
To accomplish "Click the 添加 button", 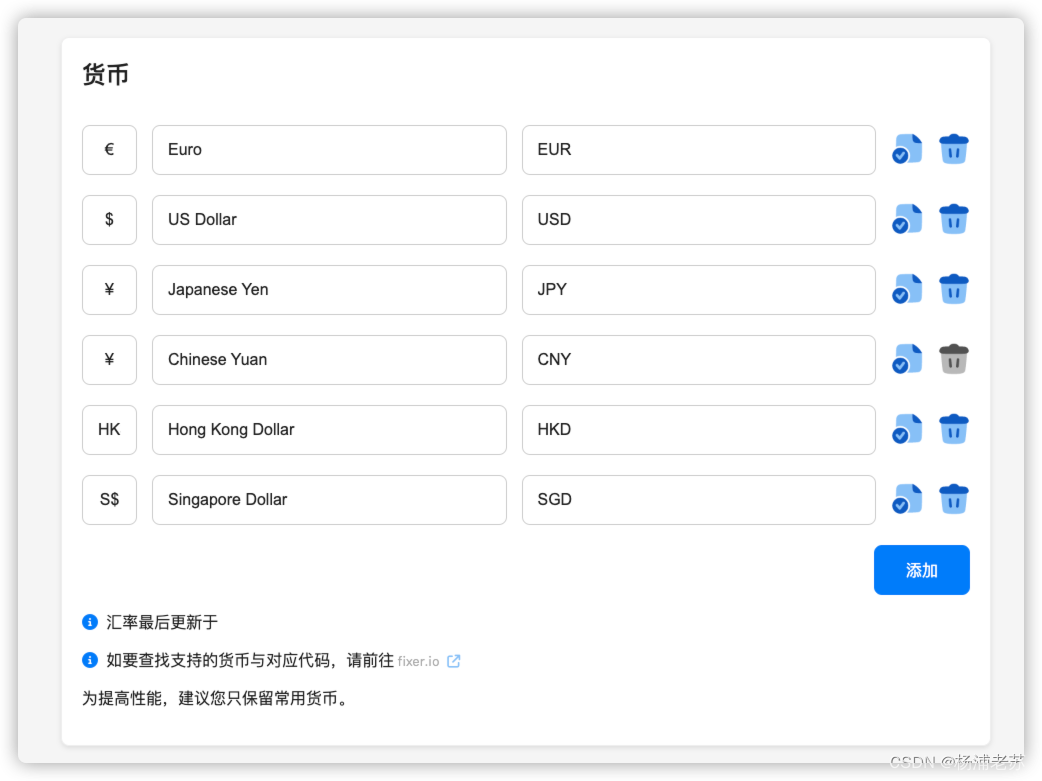I will pyautogui.click(x=922, y=570).
